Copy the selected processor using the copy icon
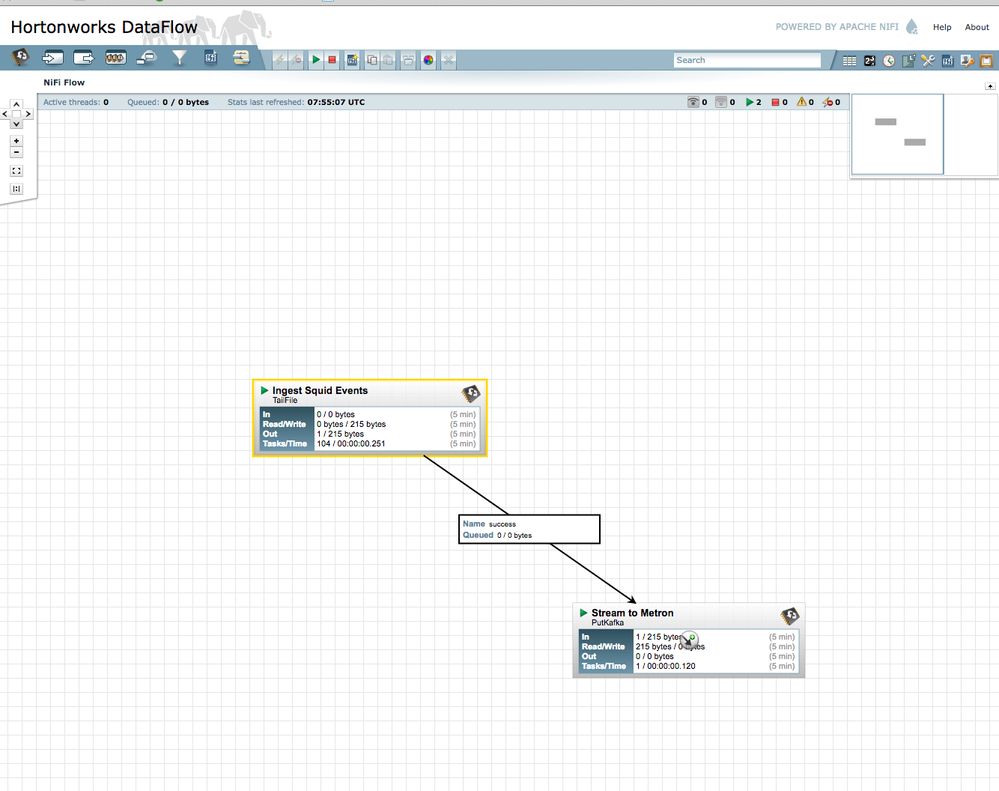The image size is (999, 791). coord(371,59)
